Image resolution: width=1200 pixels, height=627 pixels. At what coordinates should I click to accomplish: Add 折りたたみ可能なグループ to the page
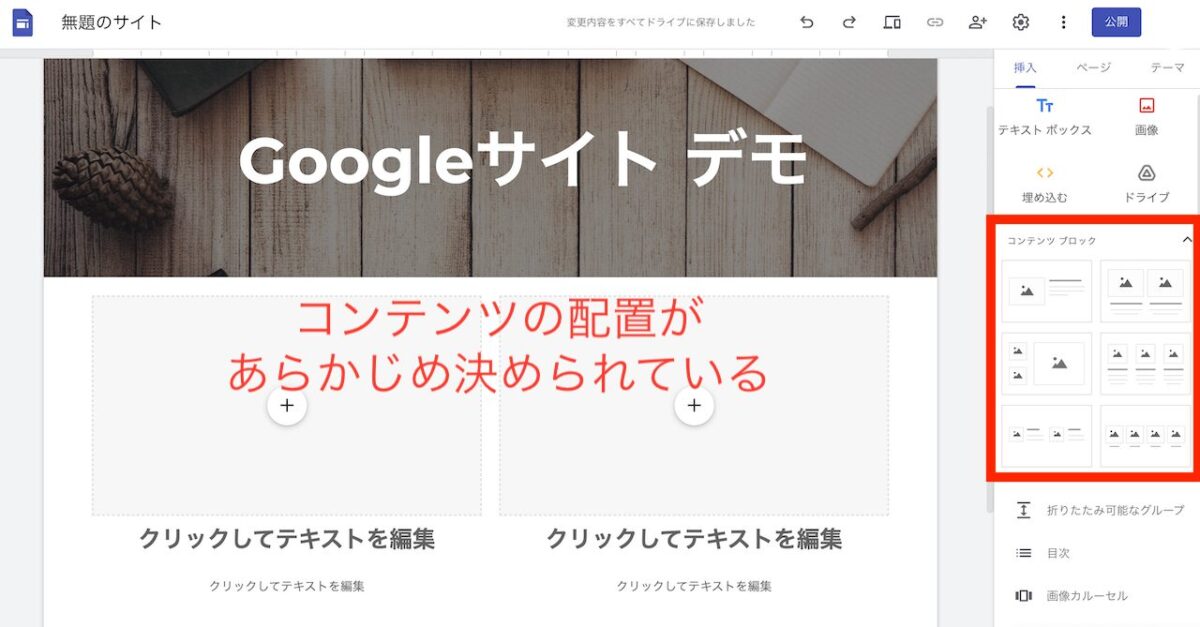pyautogui.click(x=1099, y=510)
